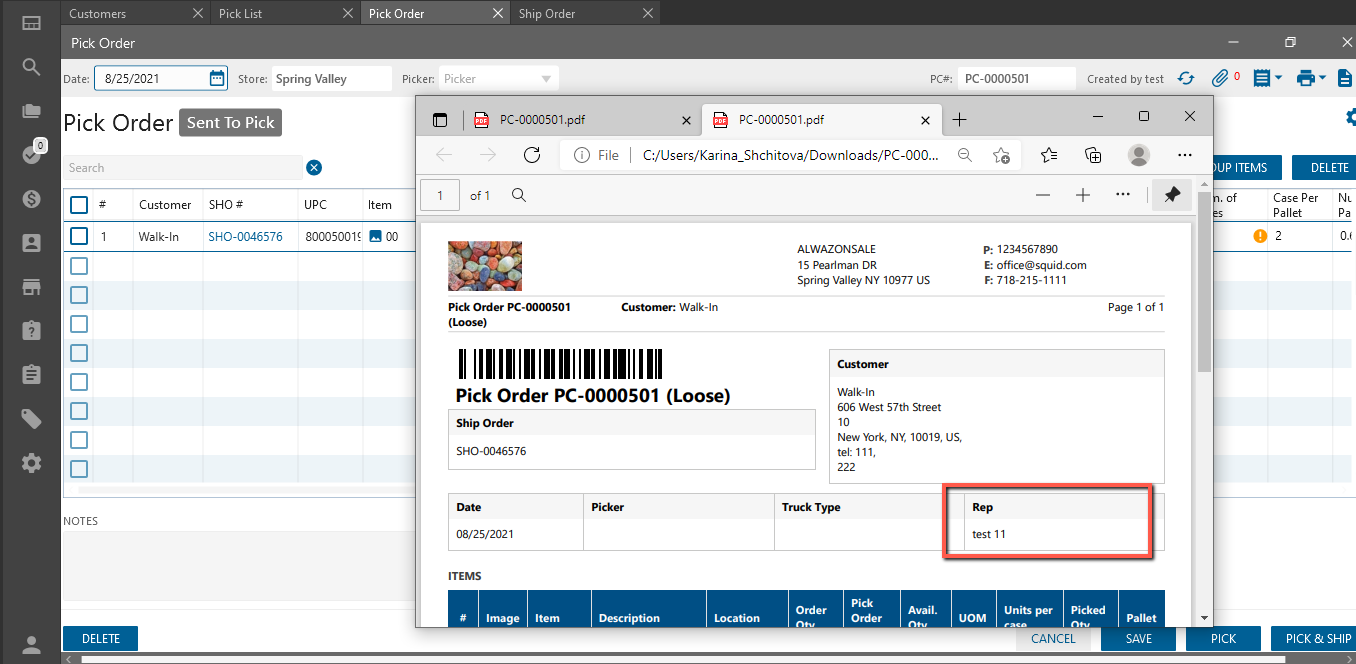Close the Pick List tab
Viewport: 1356px width, 664px height.
click(x=347, y=13)
